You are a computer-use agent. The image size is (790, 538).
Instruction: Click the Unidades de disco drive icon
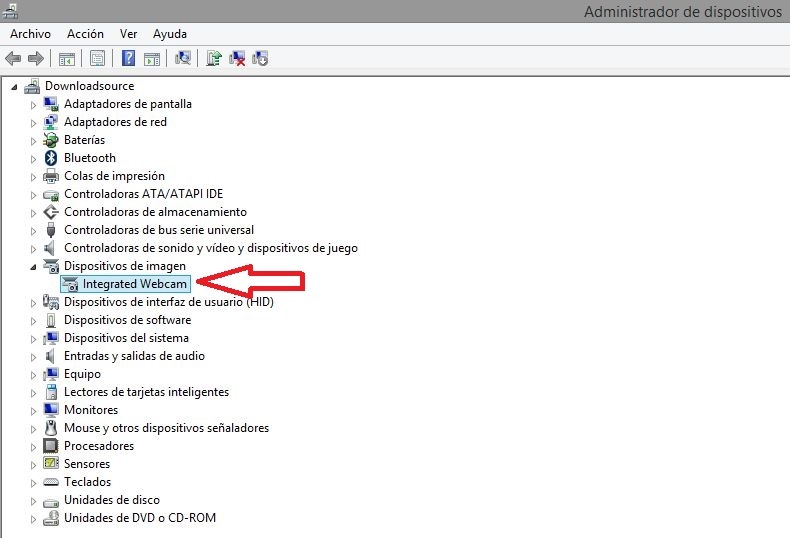(50, 502)
